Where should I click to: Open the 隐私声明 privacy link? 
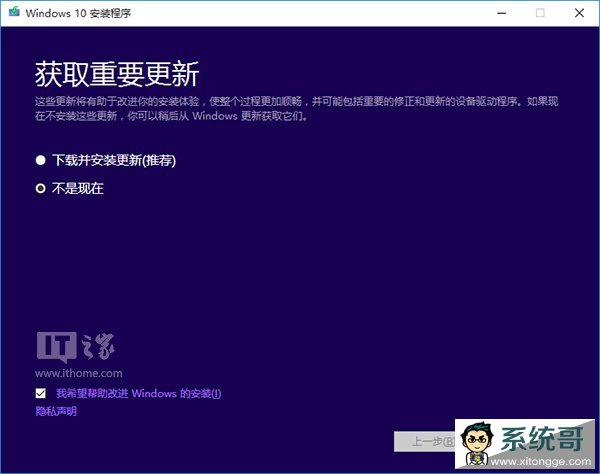(x=56, y=411)
